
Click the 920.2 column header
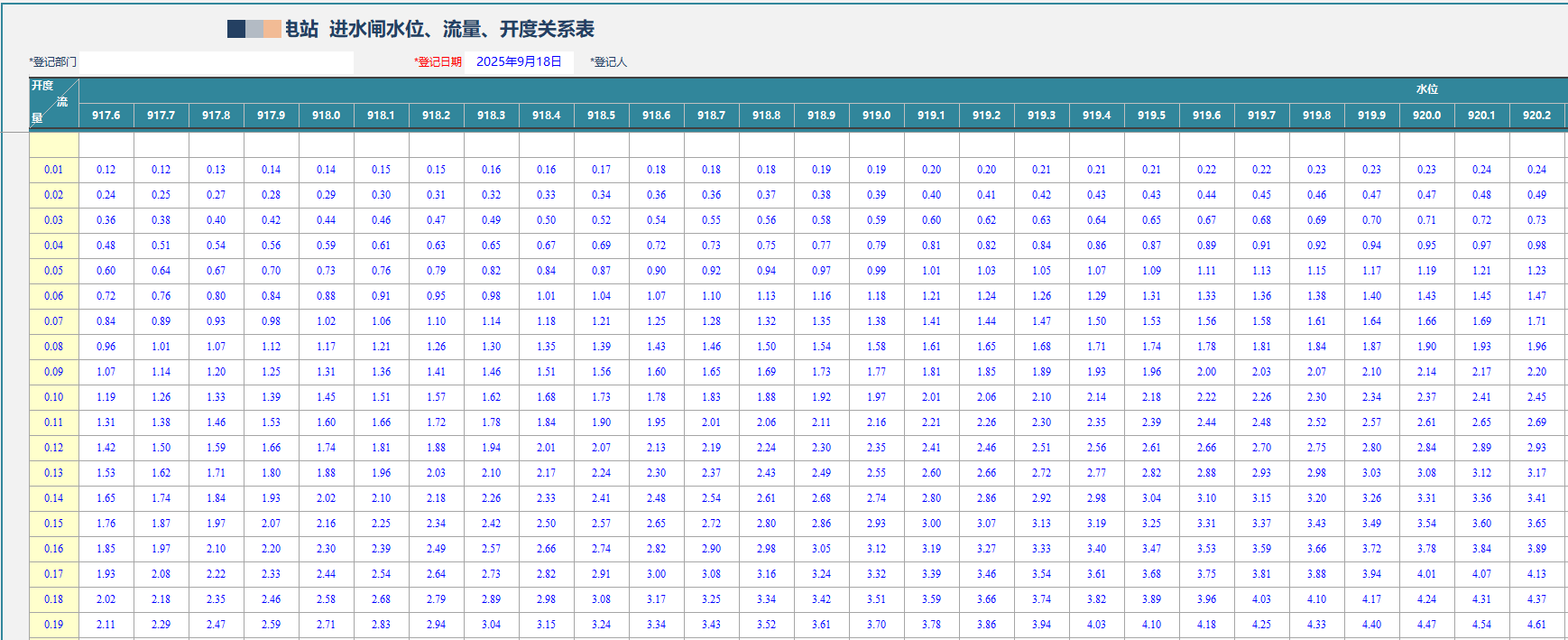(x=1536, y=116)
